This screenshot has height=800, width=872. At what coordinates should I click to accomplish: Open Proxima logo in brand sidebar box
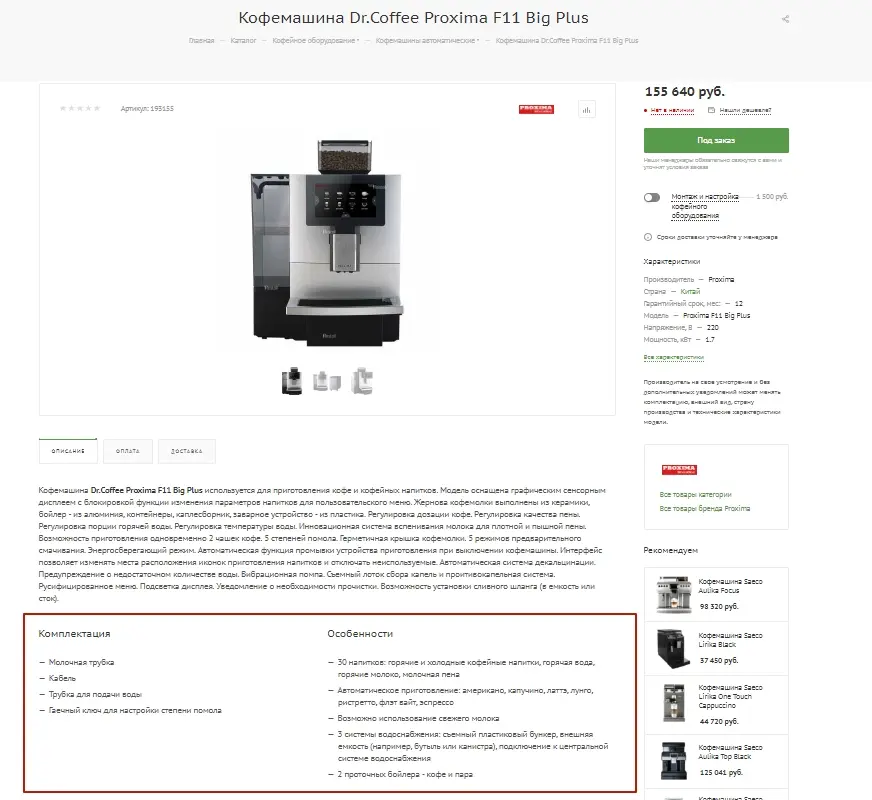[x=679, y=470]
